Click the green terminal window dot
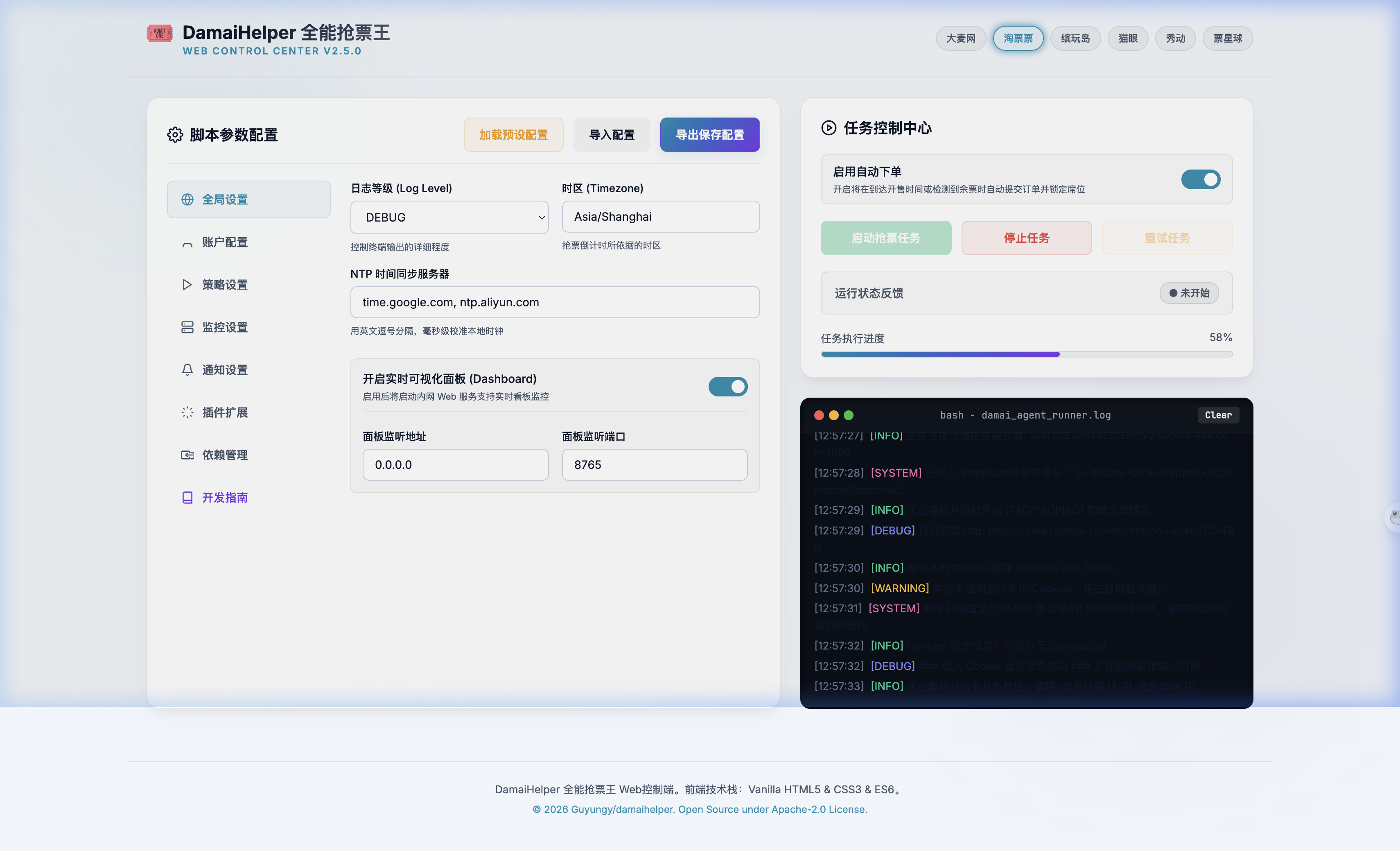The image size is (1400, 851). [x=848, y=416]
